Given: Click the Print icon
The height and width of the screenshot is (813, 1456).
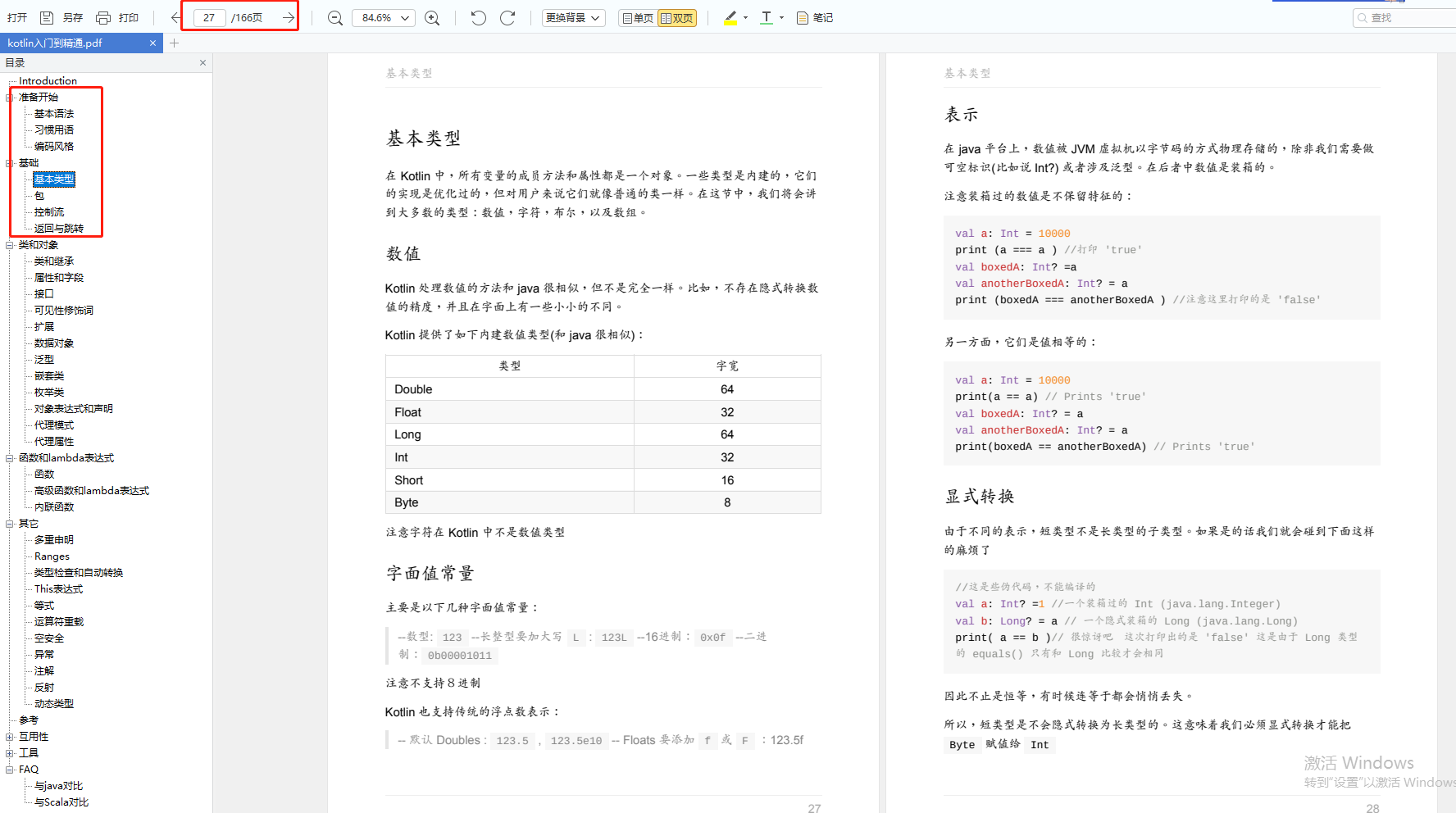Looking at the screenshot, I should coord(103,17).
